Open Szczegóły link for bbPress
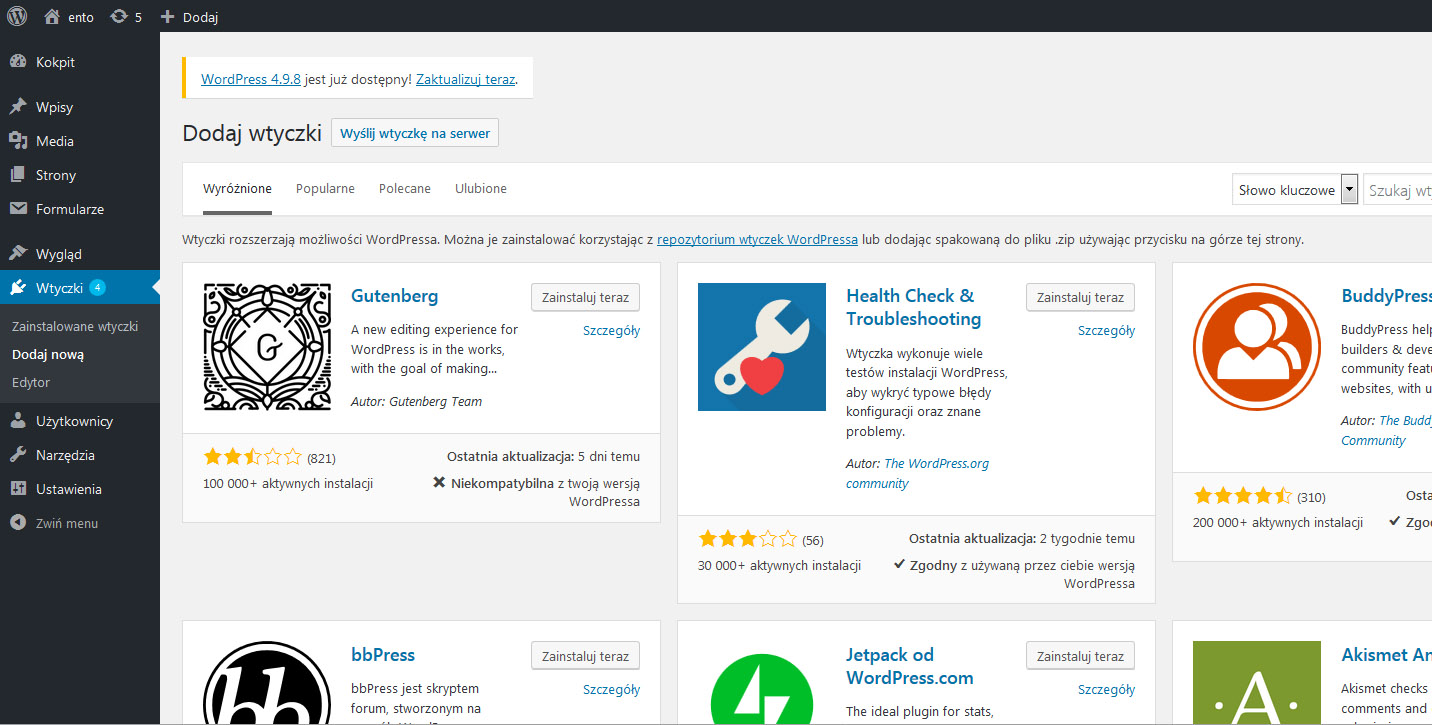The image size is (1432, 725). (x=611, y=690)
